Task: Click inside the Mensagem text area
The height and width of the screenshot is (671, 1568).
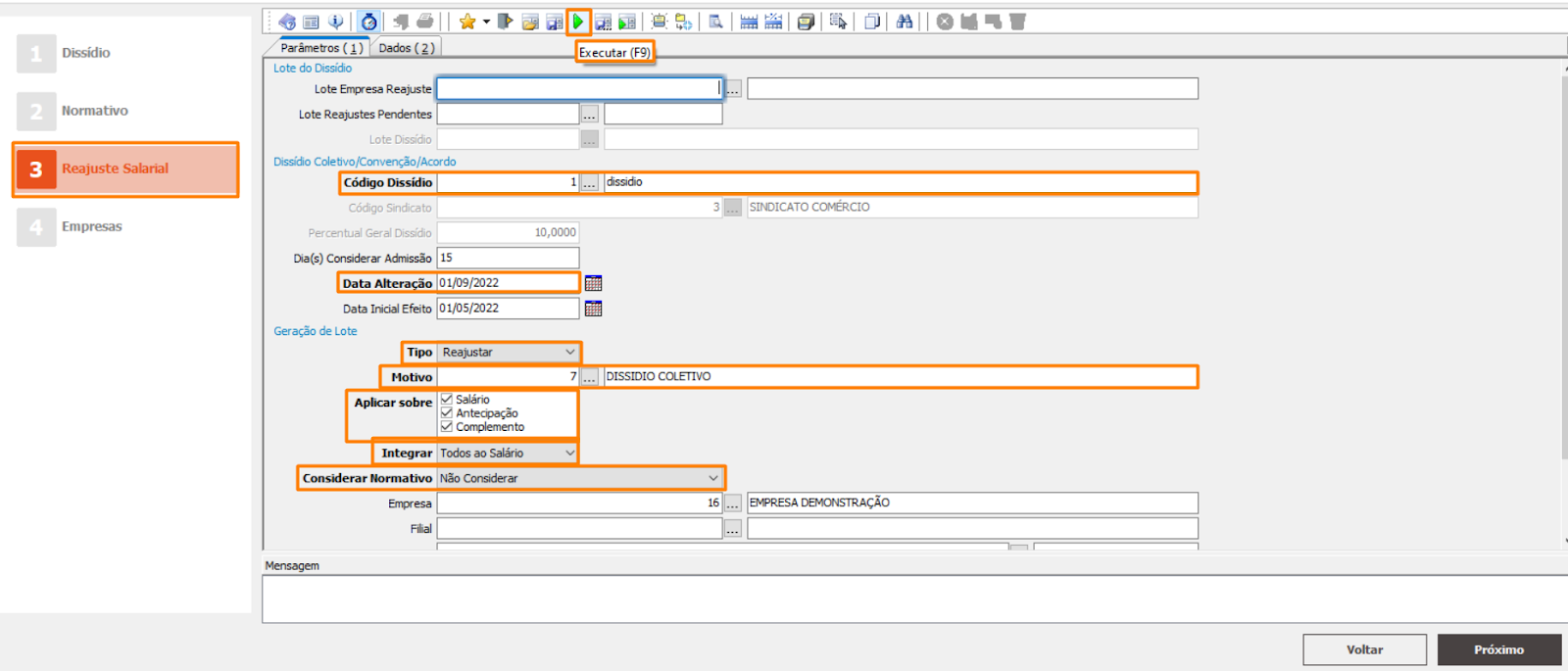Action: tap(914, 599)
